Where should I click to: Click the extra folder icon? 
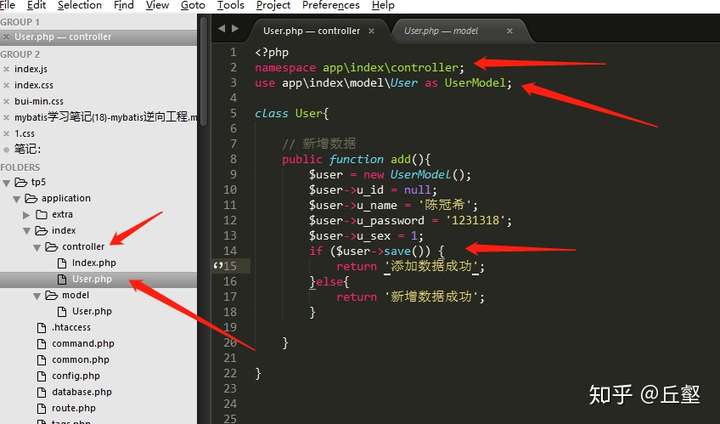[42, 215]
